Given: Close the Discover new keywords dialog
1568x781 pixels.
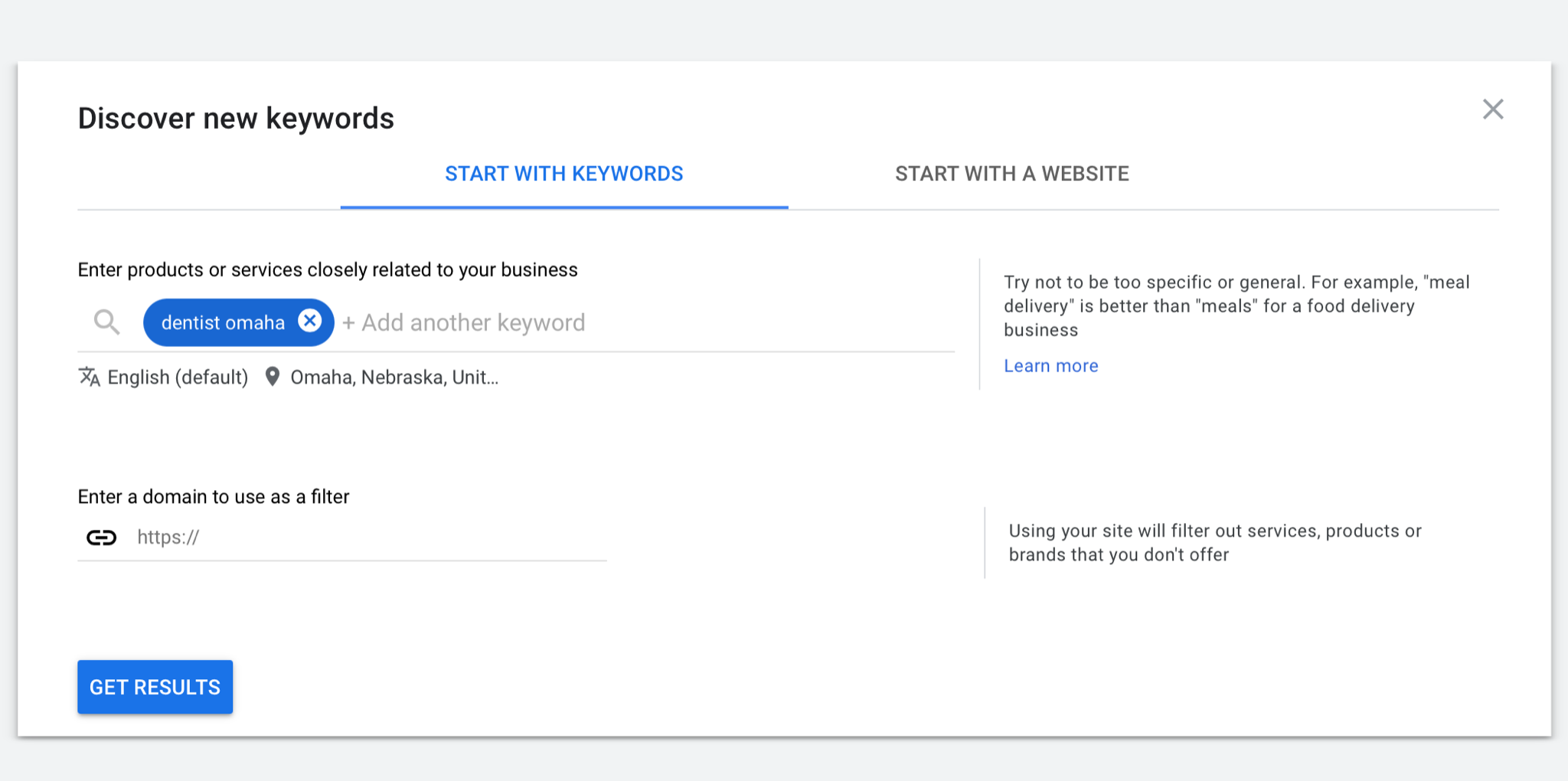Looking at the screenshot, I should click(x=1492, y=109).
